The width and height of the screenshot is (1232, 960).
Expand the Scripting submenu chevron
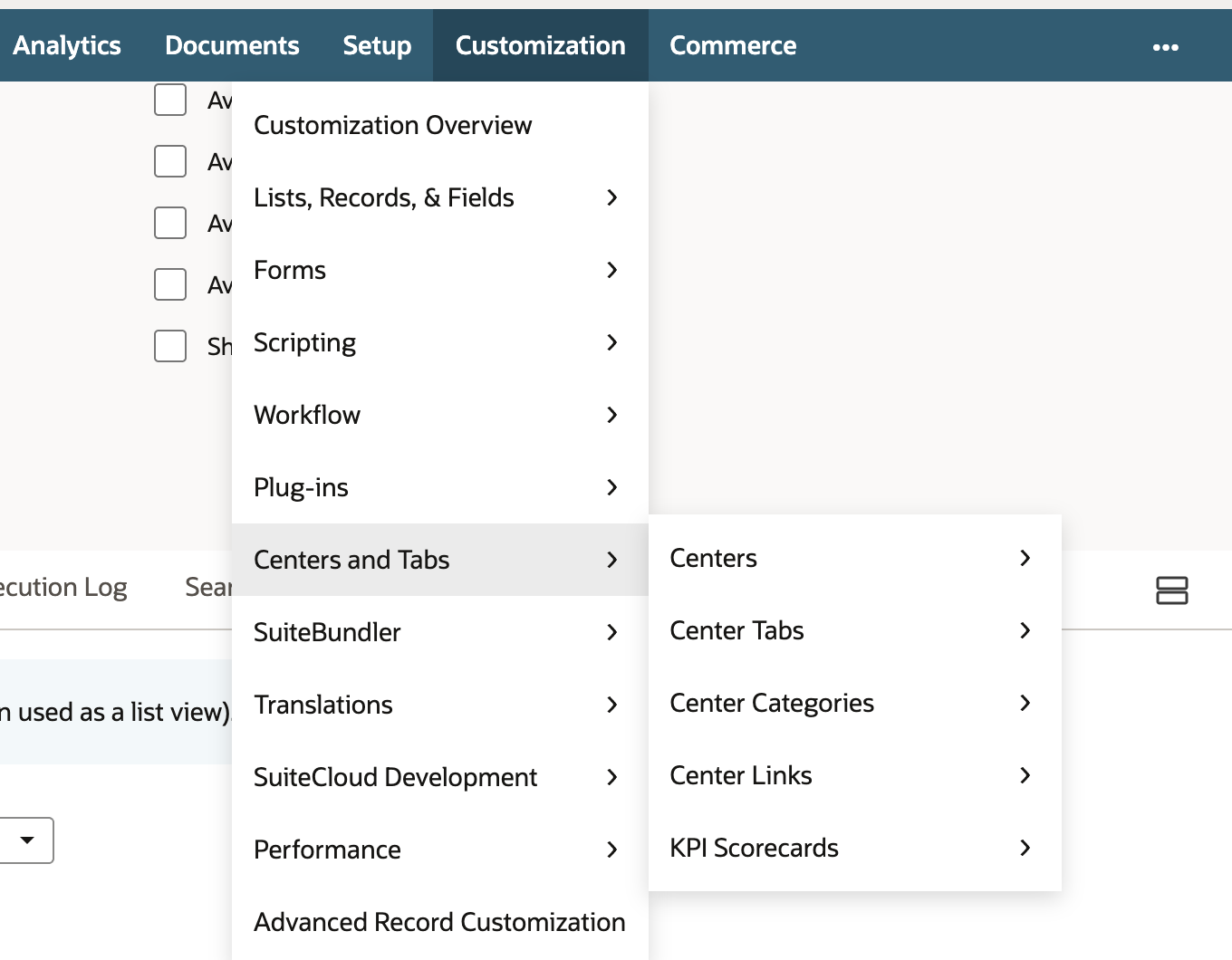point(612,342)
